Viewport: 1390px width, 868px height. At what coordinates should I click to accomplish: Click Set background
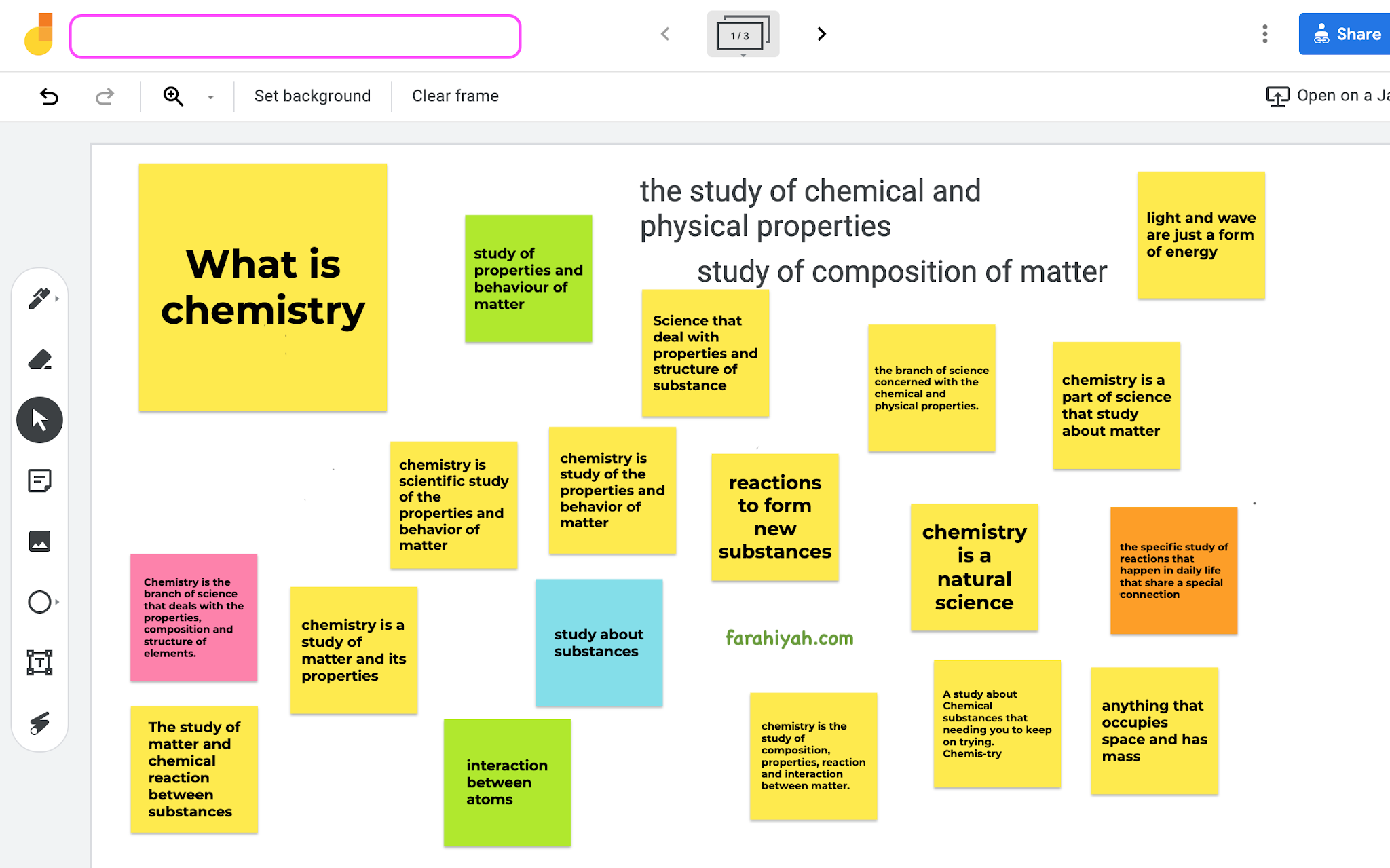[x=312, y=96]
